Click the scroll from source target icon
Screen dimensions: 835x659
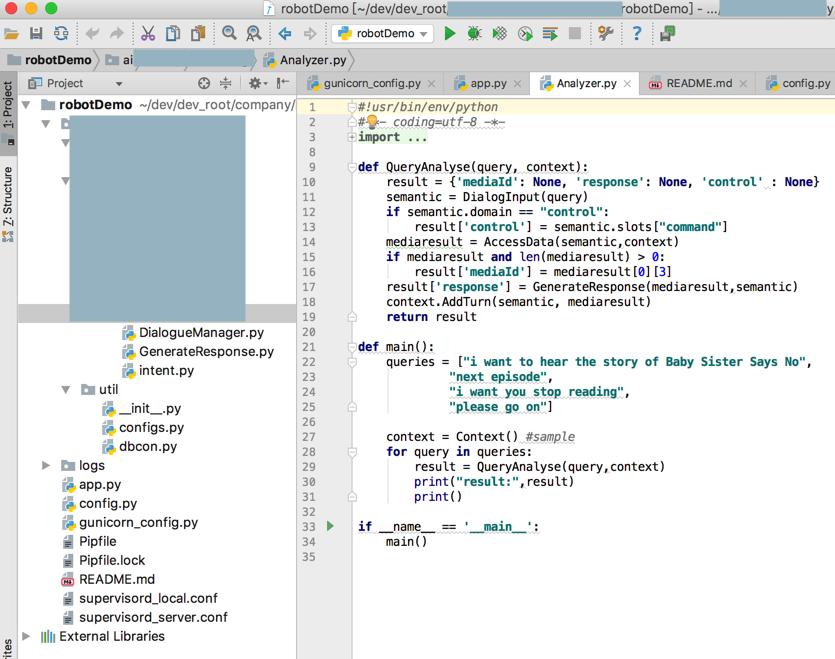pyautogui.click(x=204, y=84)
